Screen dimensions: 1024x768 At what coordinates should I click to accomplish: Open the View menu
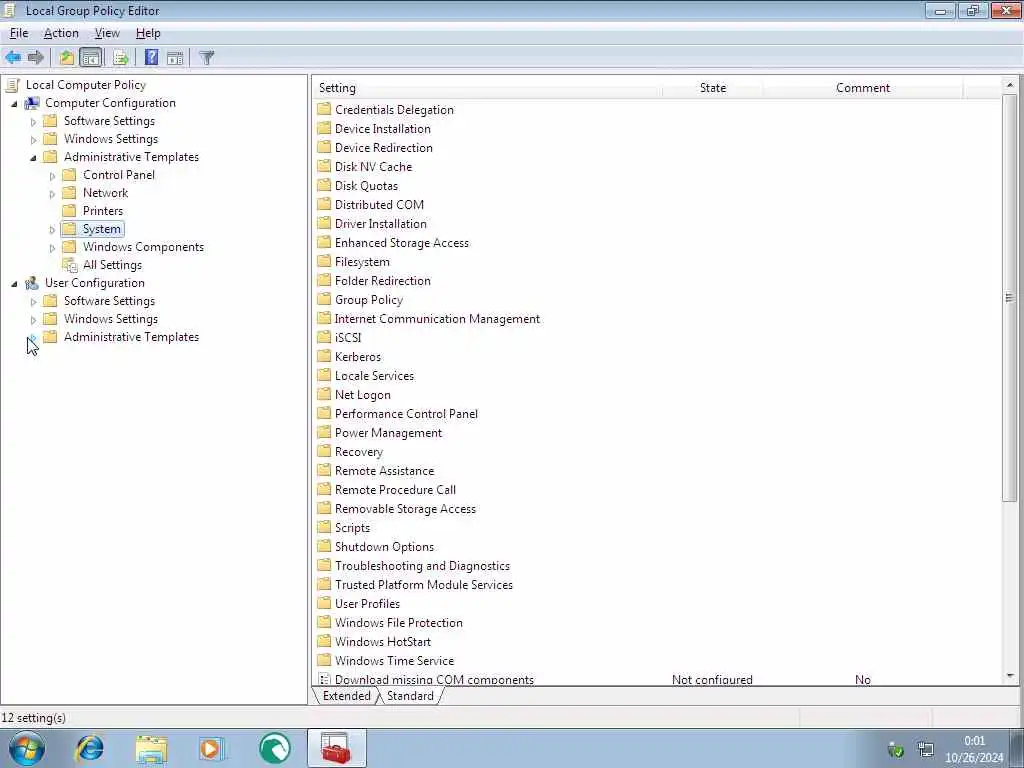(x=107, y=33)
